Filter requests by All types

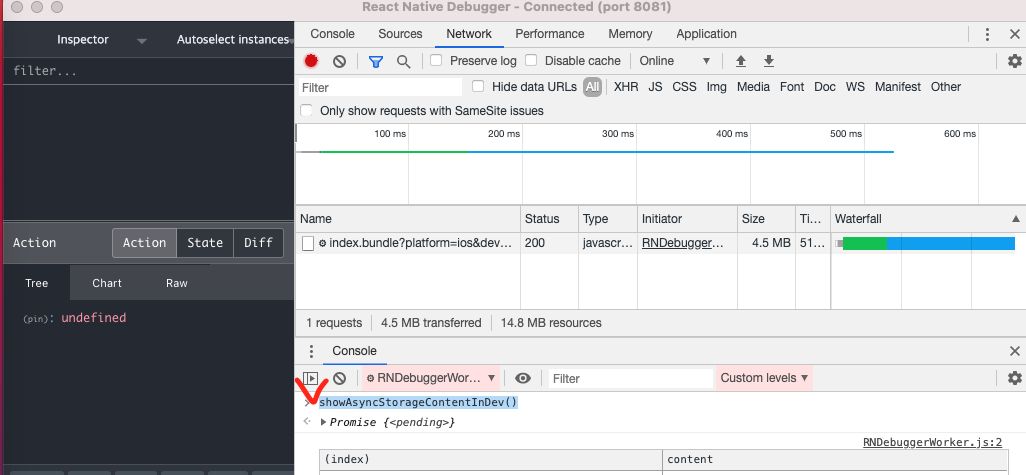point(593,87)
